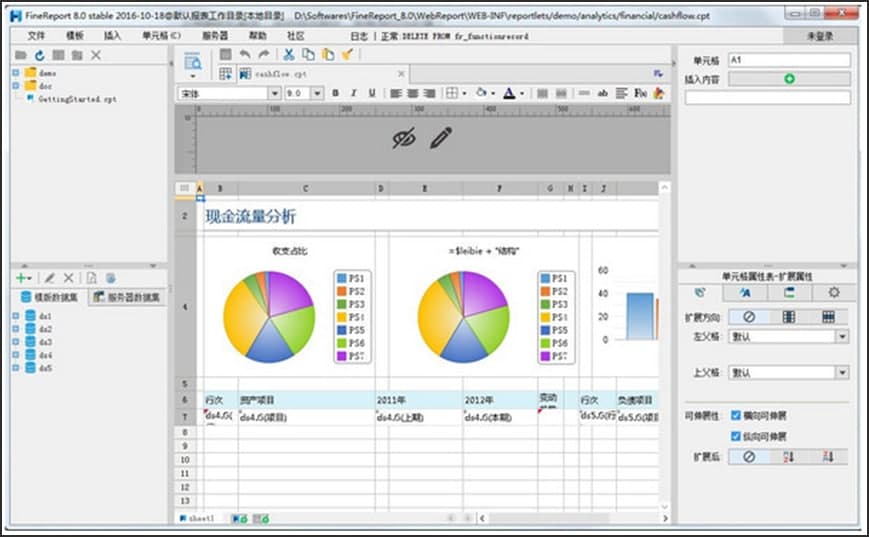Click the open folder icon in the file panel
The height and width of the screenshot is (537, 869).
[21, 55]
